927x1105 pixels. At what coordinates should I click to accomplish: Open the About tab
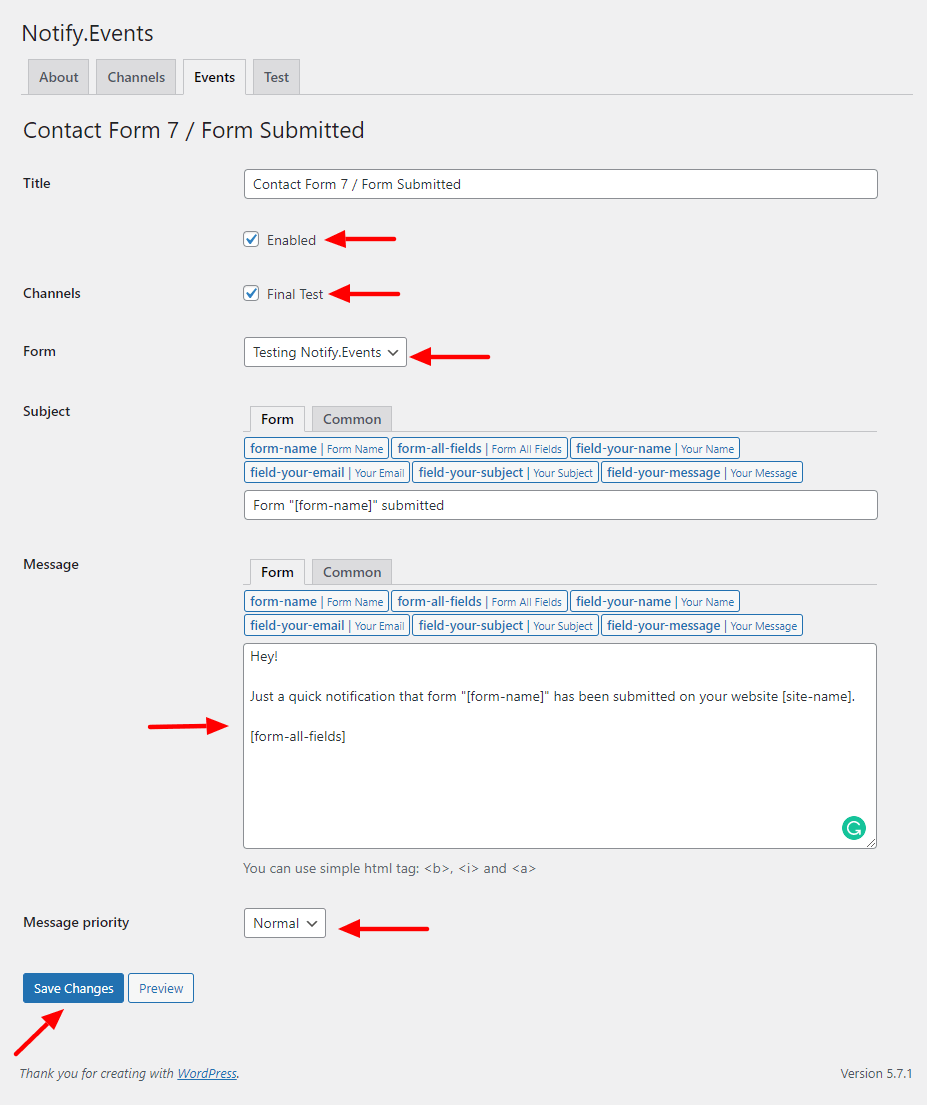(59, 77)
